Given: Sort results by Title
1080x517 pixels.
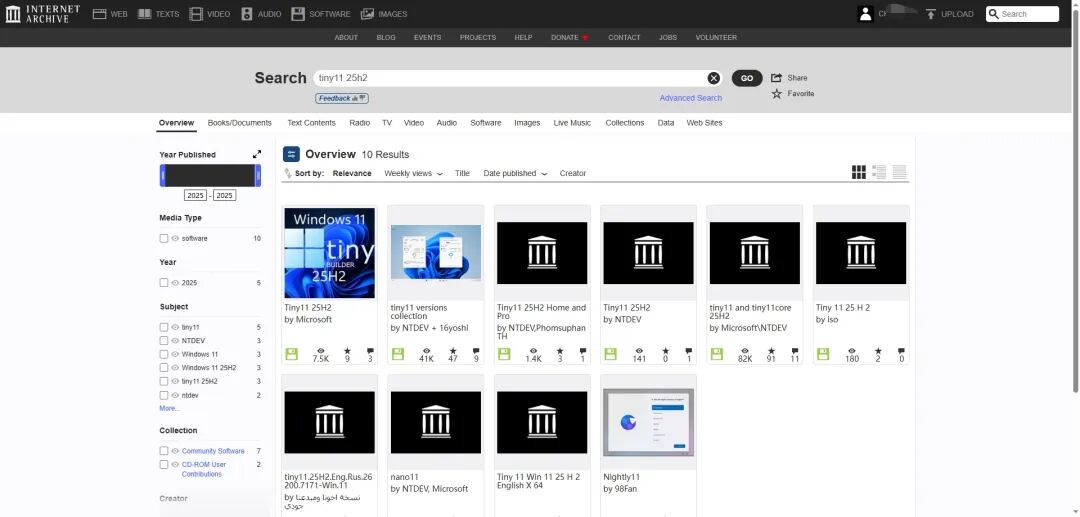Looking at the screenshot, I should click(x=462, y=173).
